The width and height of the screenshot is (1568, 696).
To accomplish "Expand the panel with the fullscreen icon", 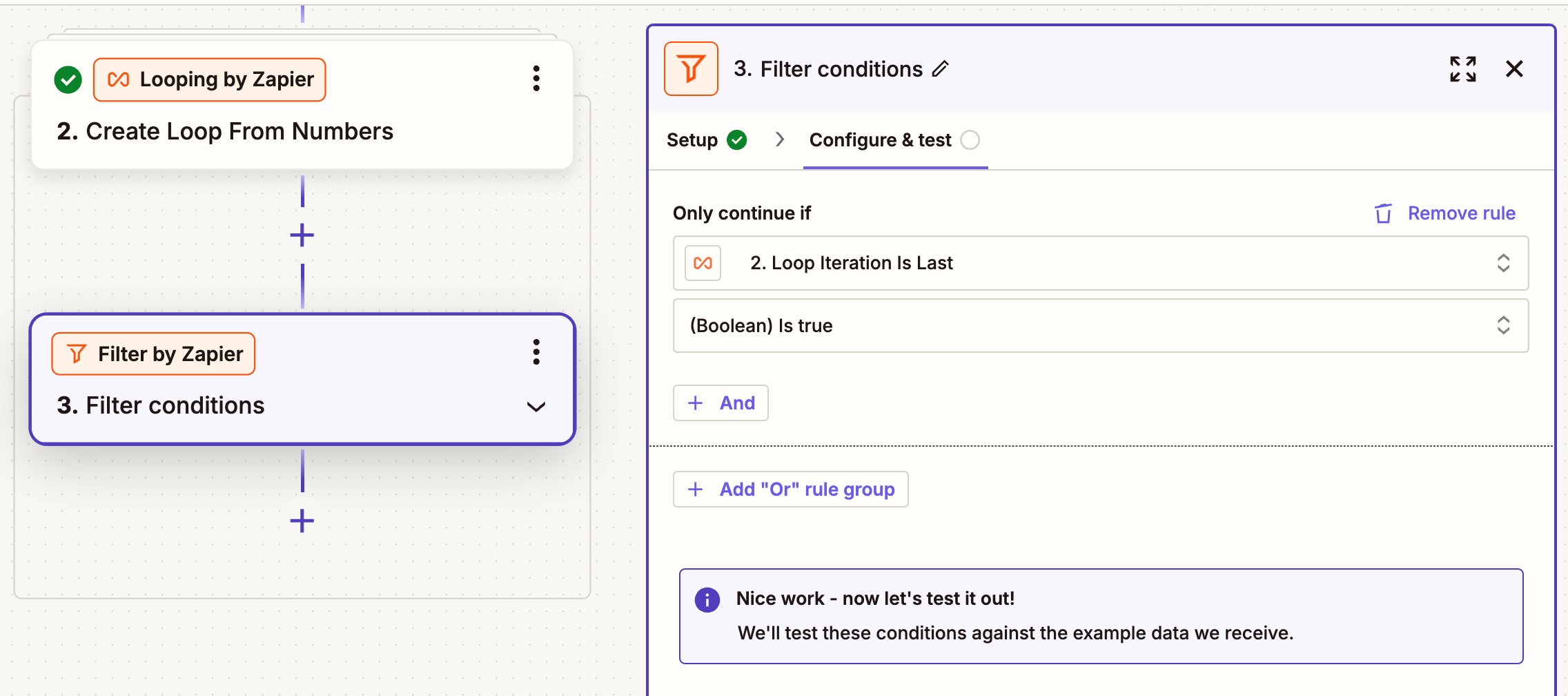I will (1462, 69).
